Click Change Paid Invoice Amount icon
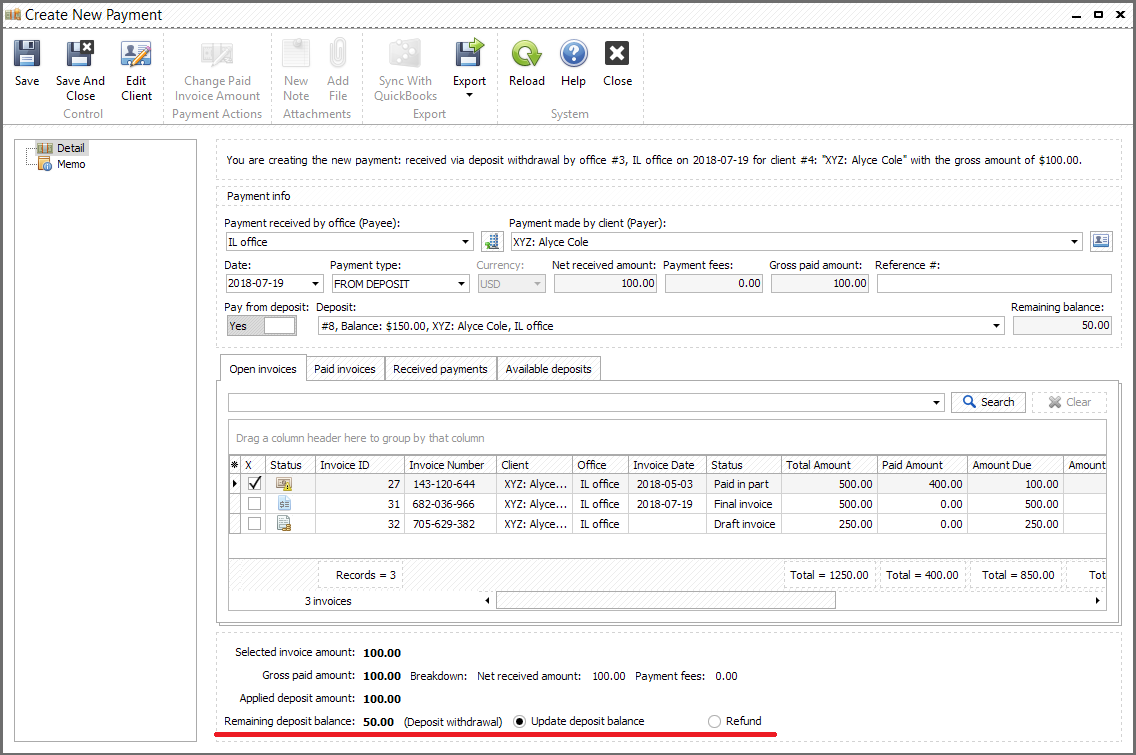The height and width of the screenshot is (755, 1136). (217, 54)
